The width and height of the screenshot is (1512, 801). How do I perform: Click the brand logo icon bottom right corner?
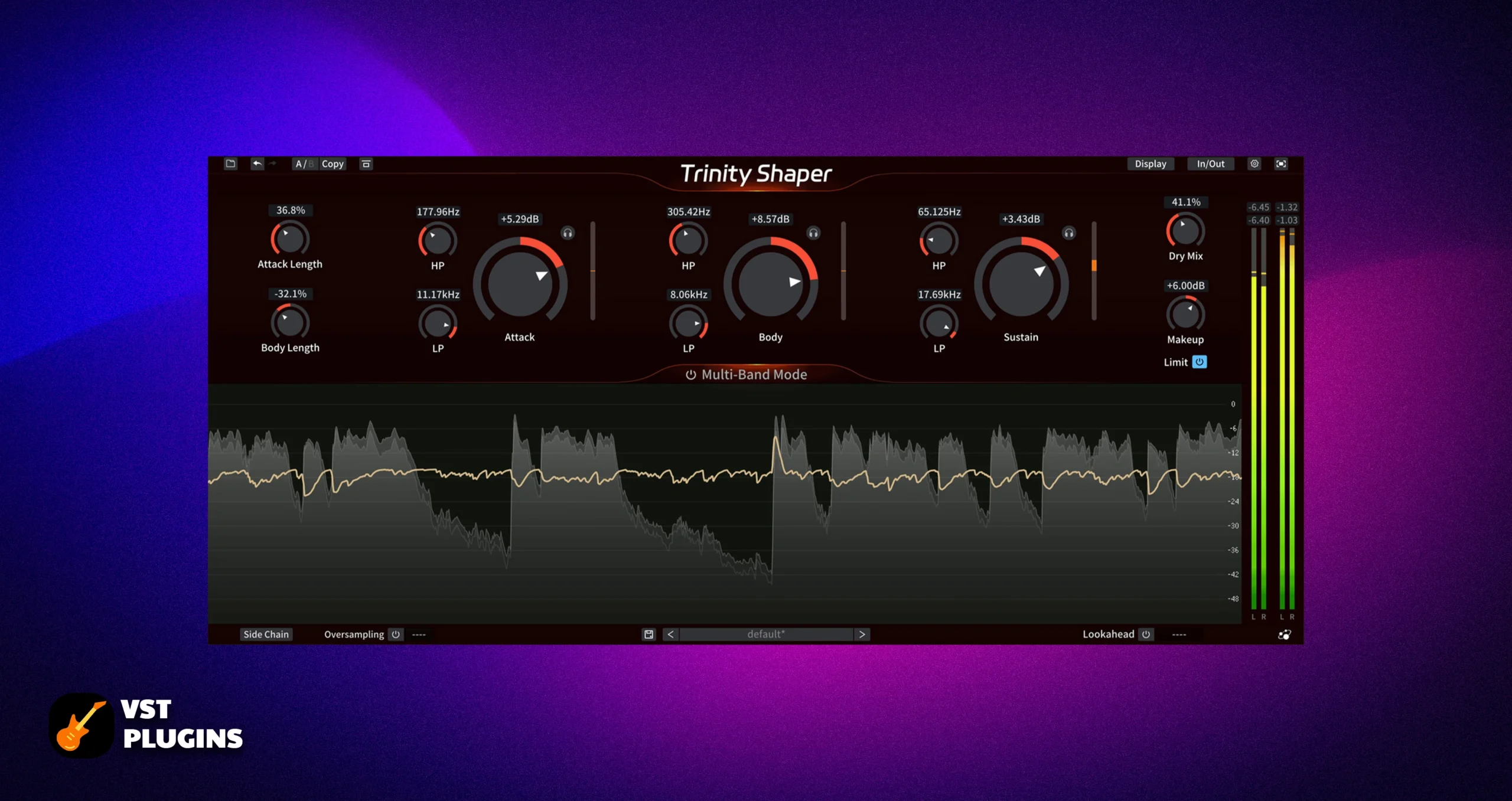[x=1284, y=635]
